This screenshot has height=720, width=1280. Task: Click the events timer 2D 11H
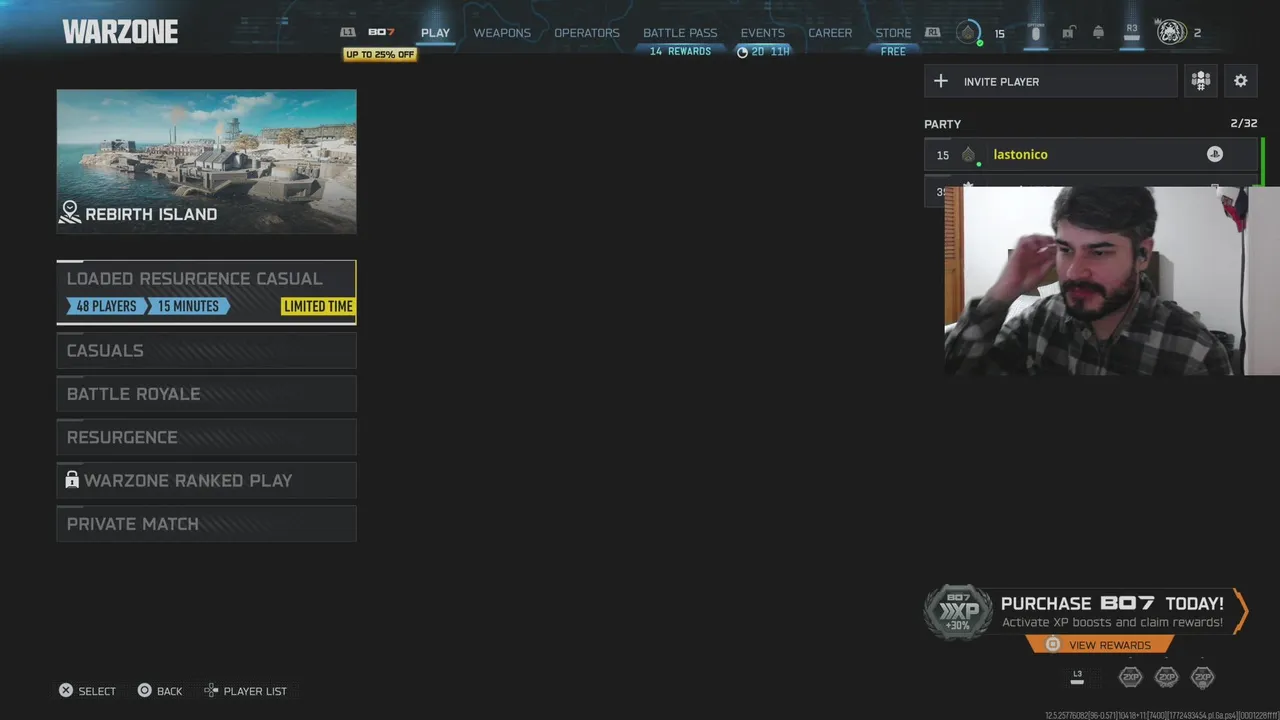coord(763,51)
